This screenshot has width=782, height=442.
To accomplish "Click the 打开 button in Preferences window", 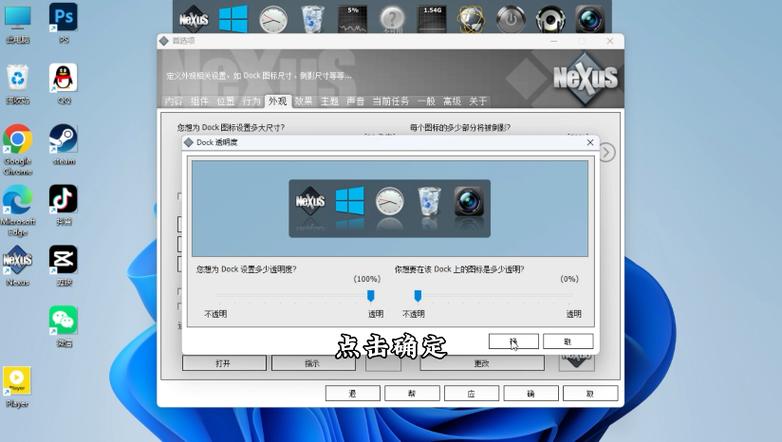I will click(x=224, y=363).
